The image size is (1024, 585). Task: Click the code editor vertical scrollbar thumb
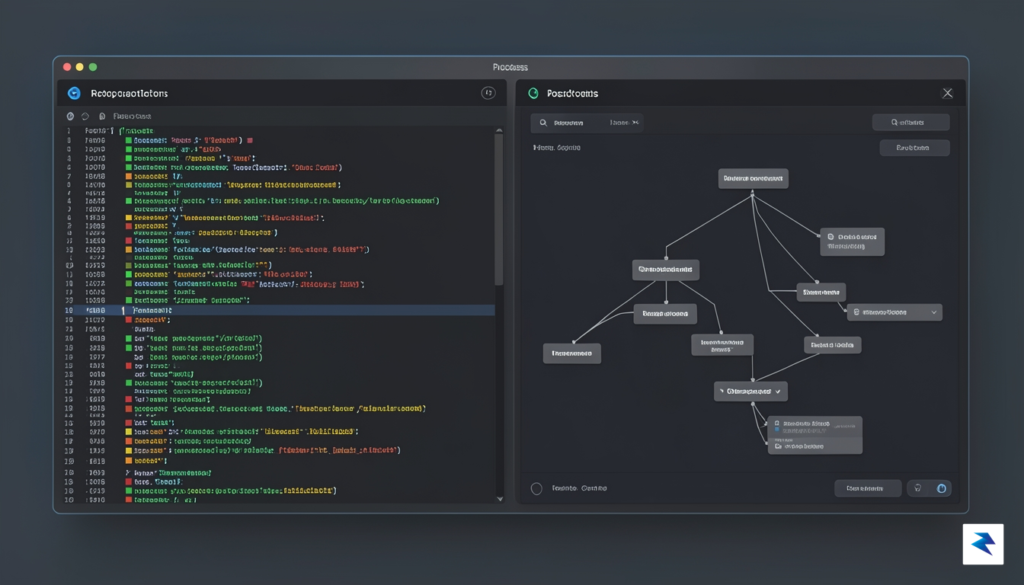pyautogui.click(x=499, y=210)
